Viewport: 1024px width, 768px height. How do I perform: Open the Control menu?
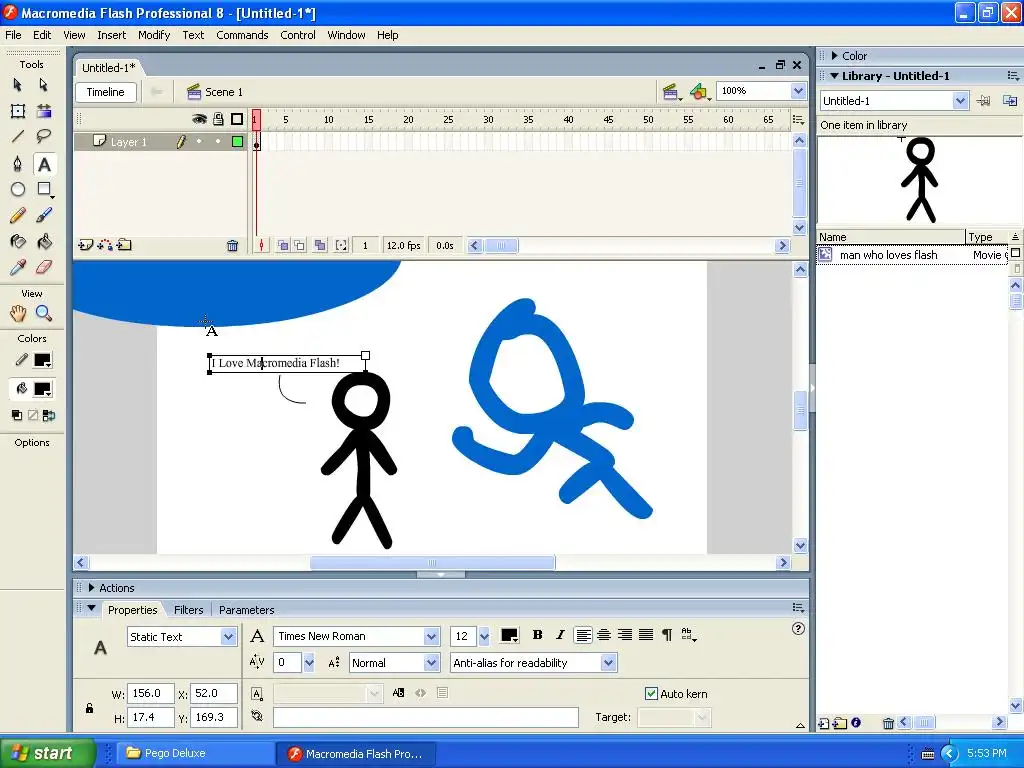pos(298,35)
